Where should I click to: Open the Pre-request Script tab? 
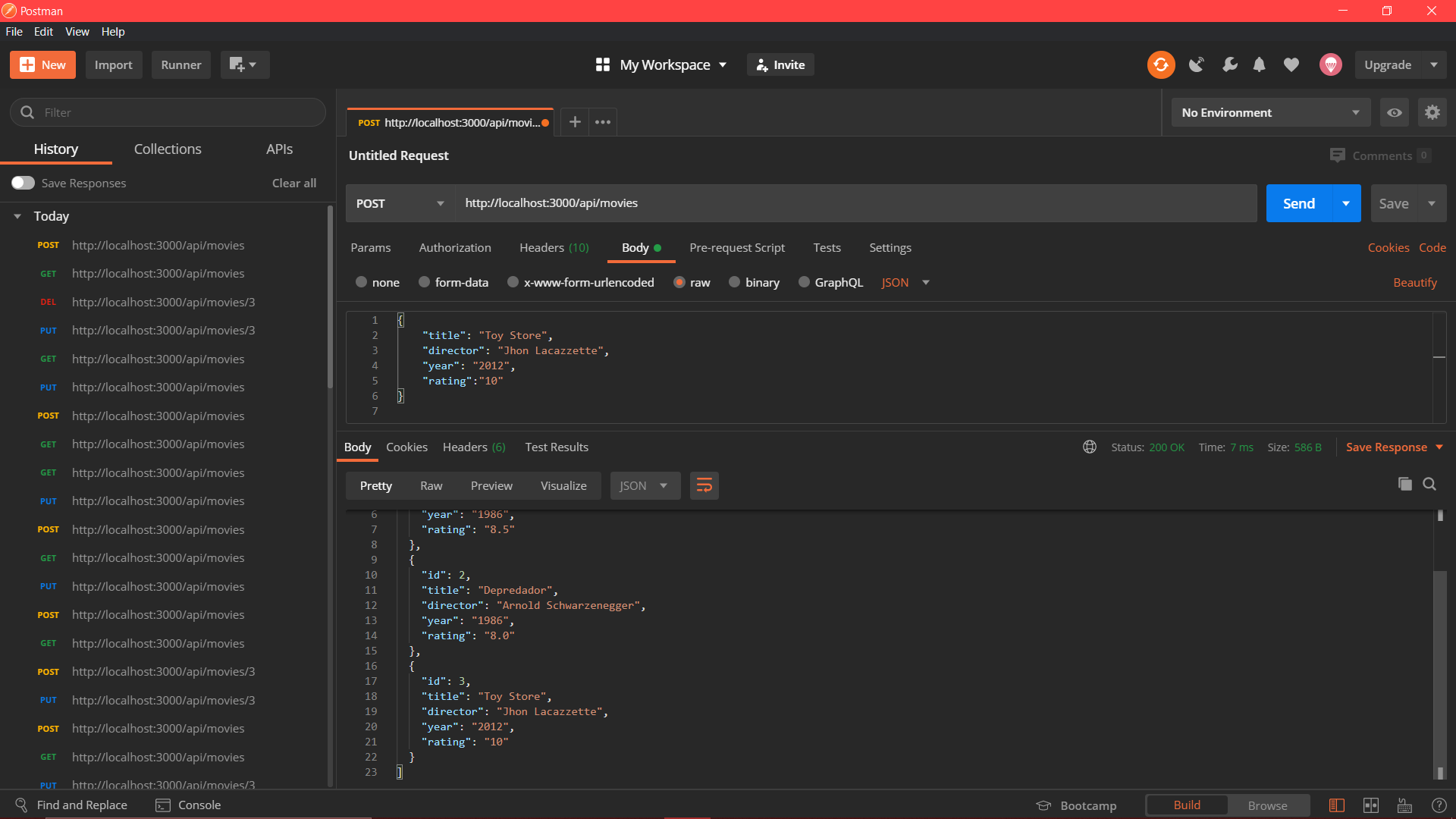click(x=736, y=248)
